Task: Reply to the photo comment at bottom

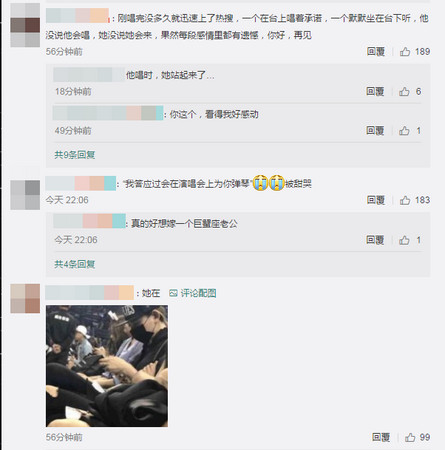Action: [x=381, y=437]
